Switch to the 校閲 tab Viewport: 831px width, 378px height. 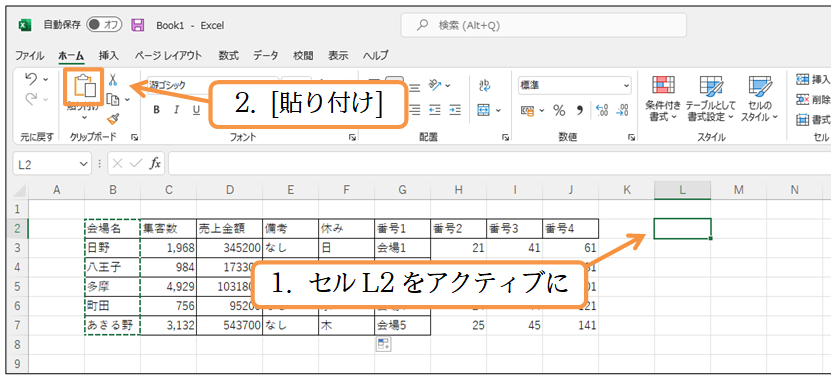[x=303, y=56]
